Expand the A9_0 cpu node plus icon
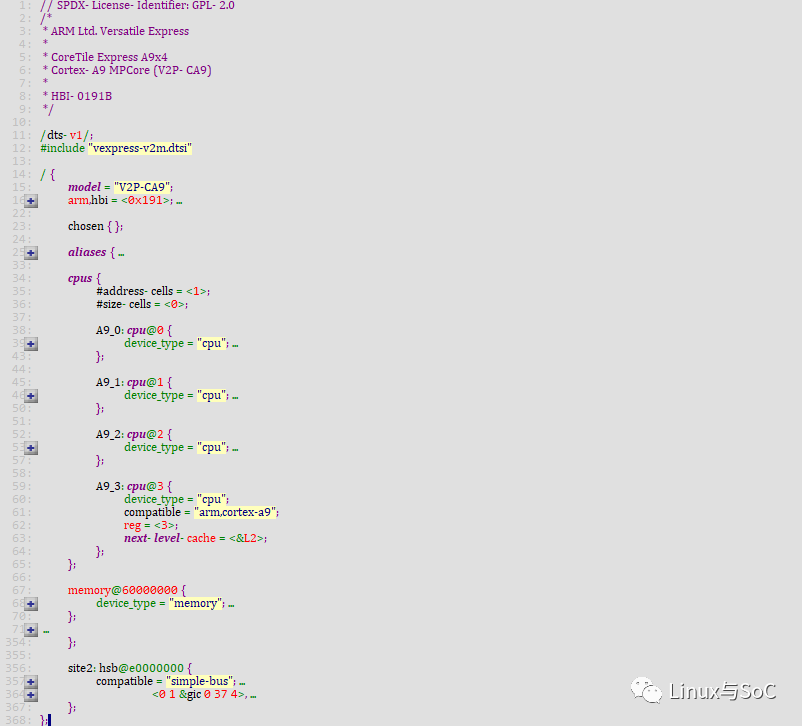Screen dimensions: 802x726 [30, 343]
